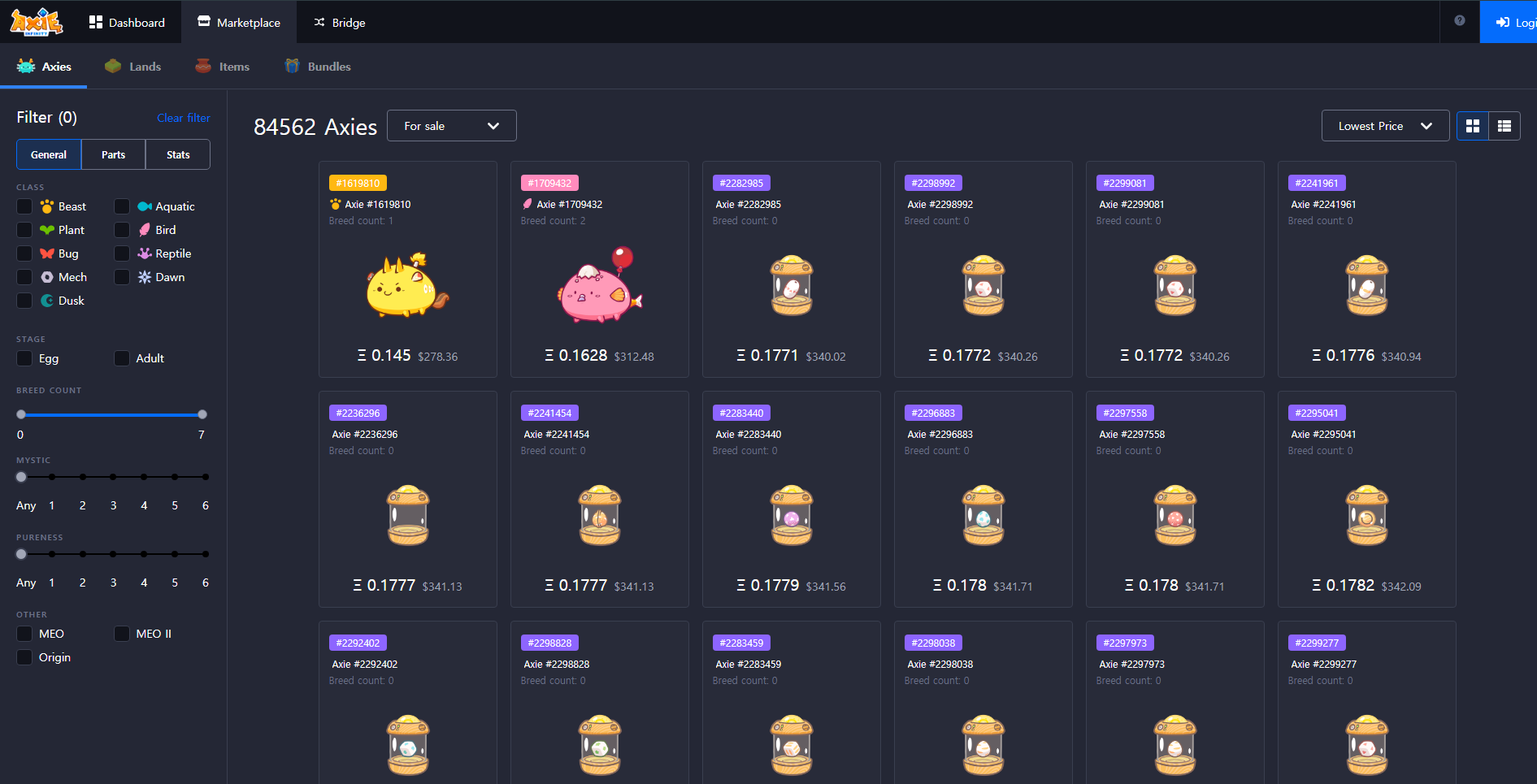Click the egg icon of Axie #2283440
Viewport: 1537px width, 784px height.
pyautogui.click(x=792, y=515)
